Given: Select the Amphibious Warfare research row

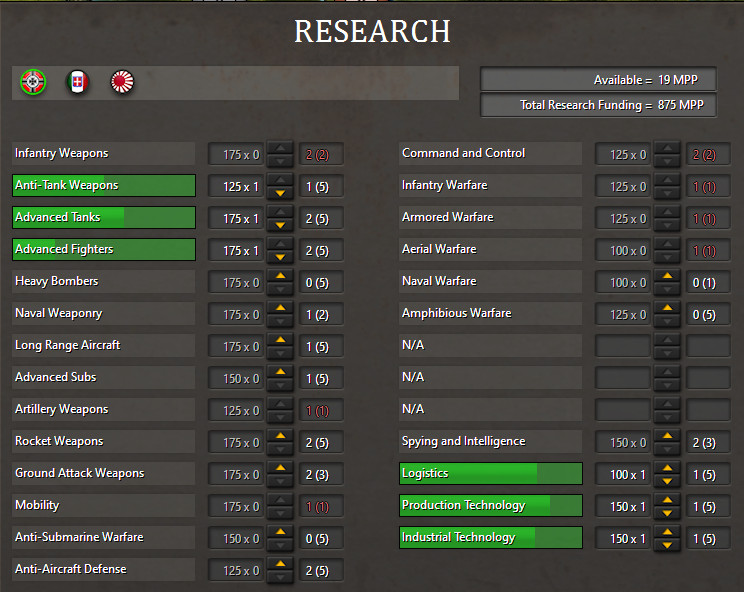Looking at the screenshot, I should (491, 314).
